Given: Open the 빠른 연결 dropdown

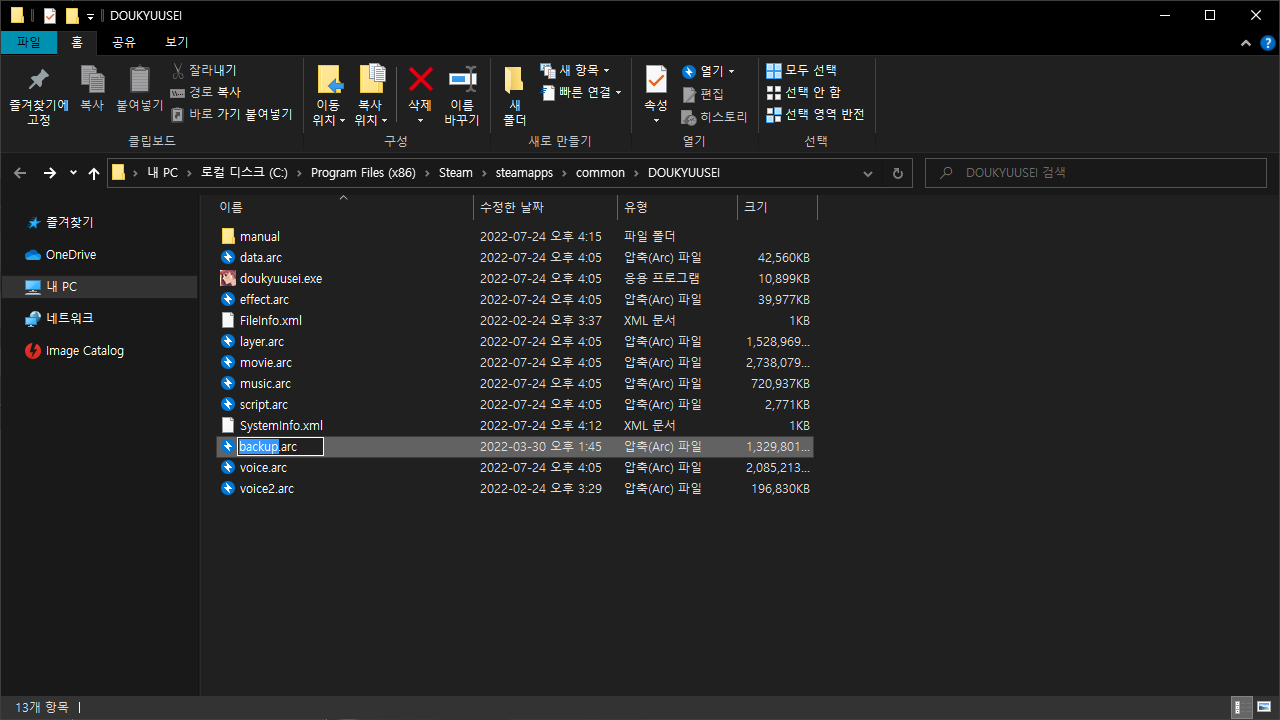Looking at the screenshot, I should [x=581, y=92].
